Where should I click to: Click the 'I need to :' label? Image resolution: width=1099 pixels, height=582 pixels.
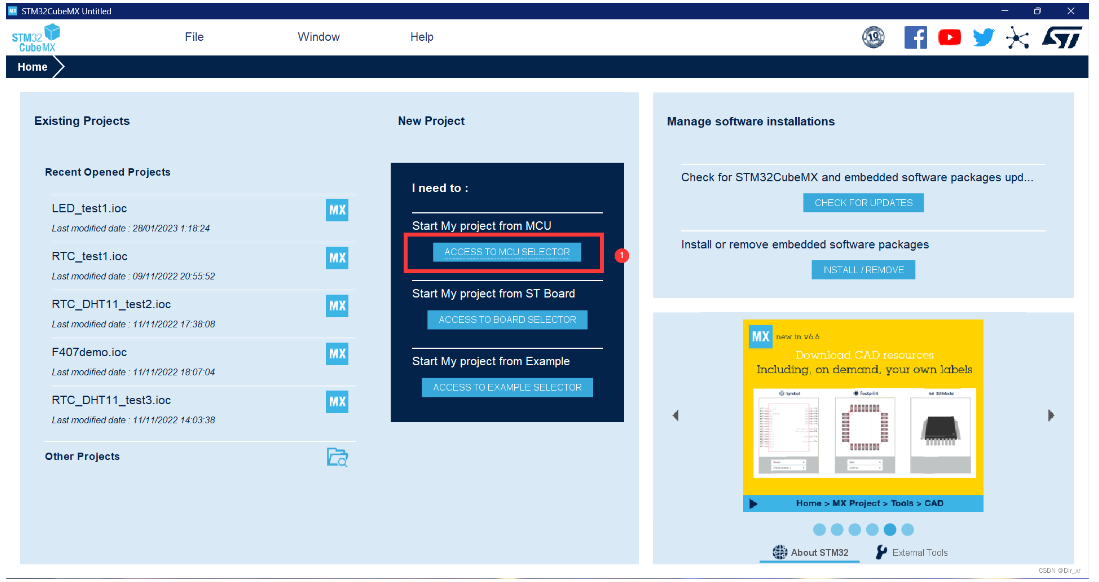click(x=439, y=188)
